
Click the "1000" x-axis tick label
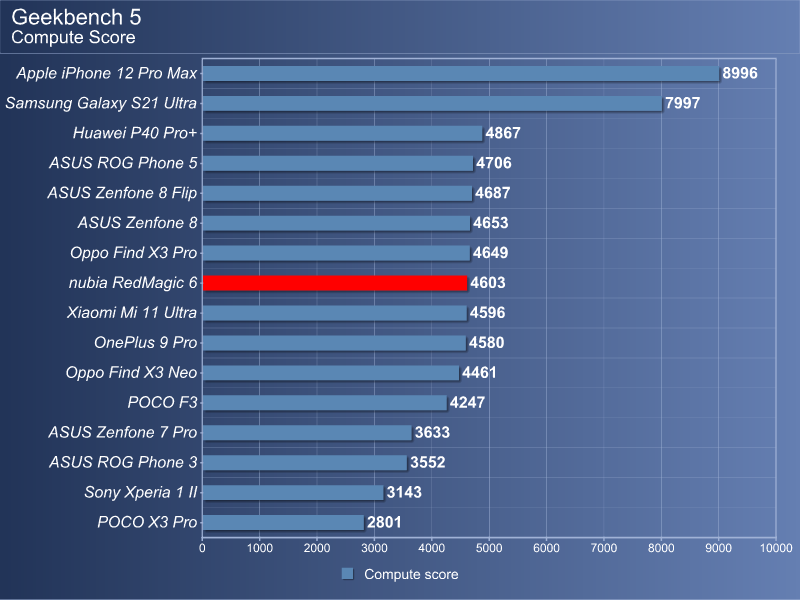coord(260,548)
